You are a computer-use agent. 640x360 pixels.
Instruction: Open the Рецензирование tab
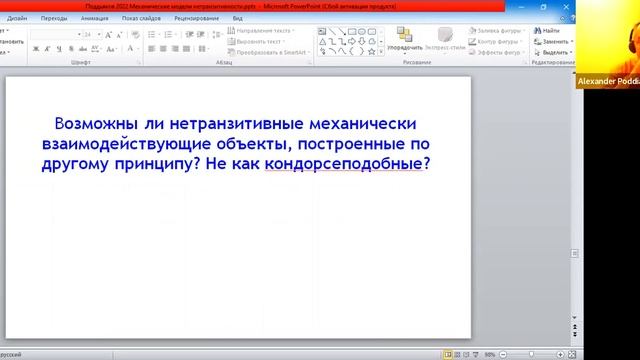coord(196,18)
